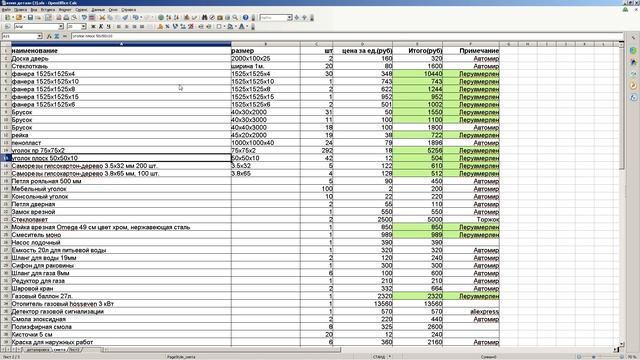Open Find & Replace binoculars icon

204,18
